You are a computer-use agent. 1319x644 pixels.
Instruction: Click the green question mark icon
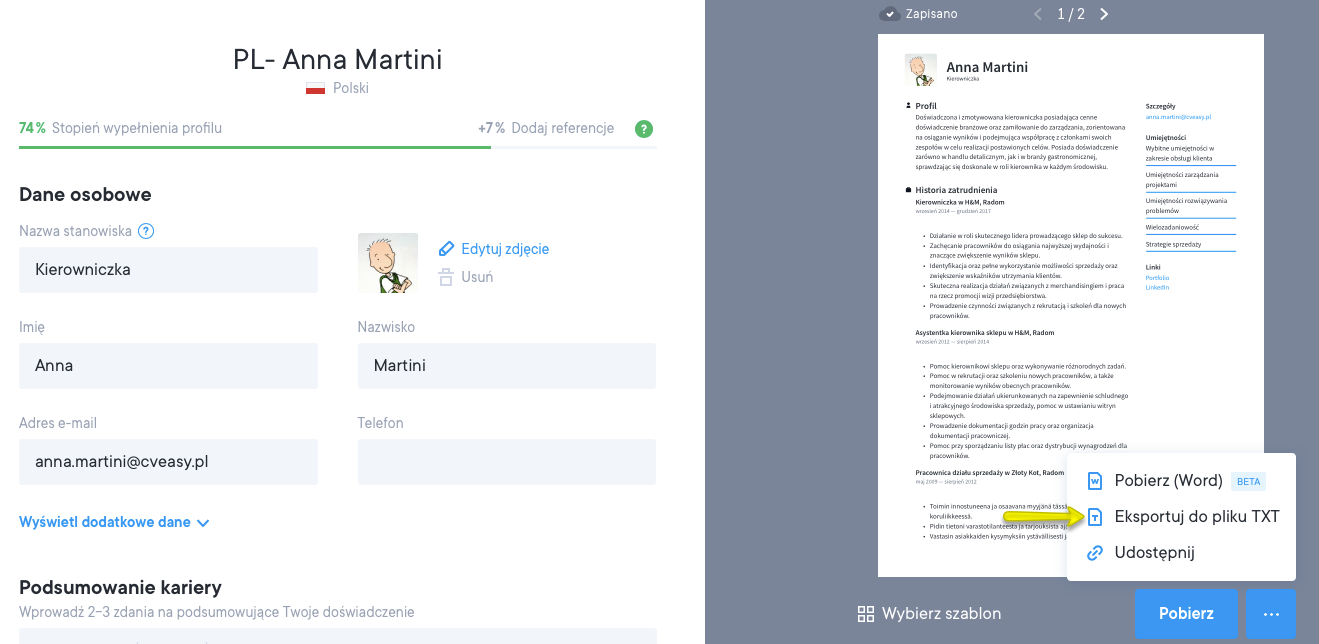[x=644, y=129]
